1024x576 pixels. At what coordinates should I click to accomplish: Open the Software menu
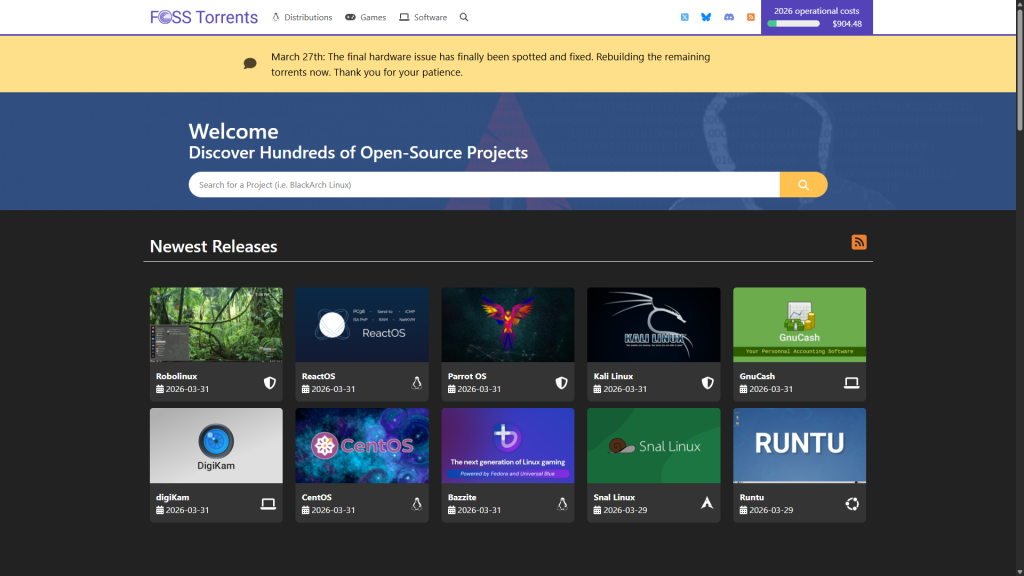[428, 17]
